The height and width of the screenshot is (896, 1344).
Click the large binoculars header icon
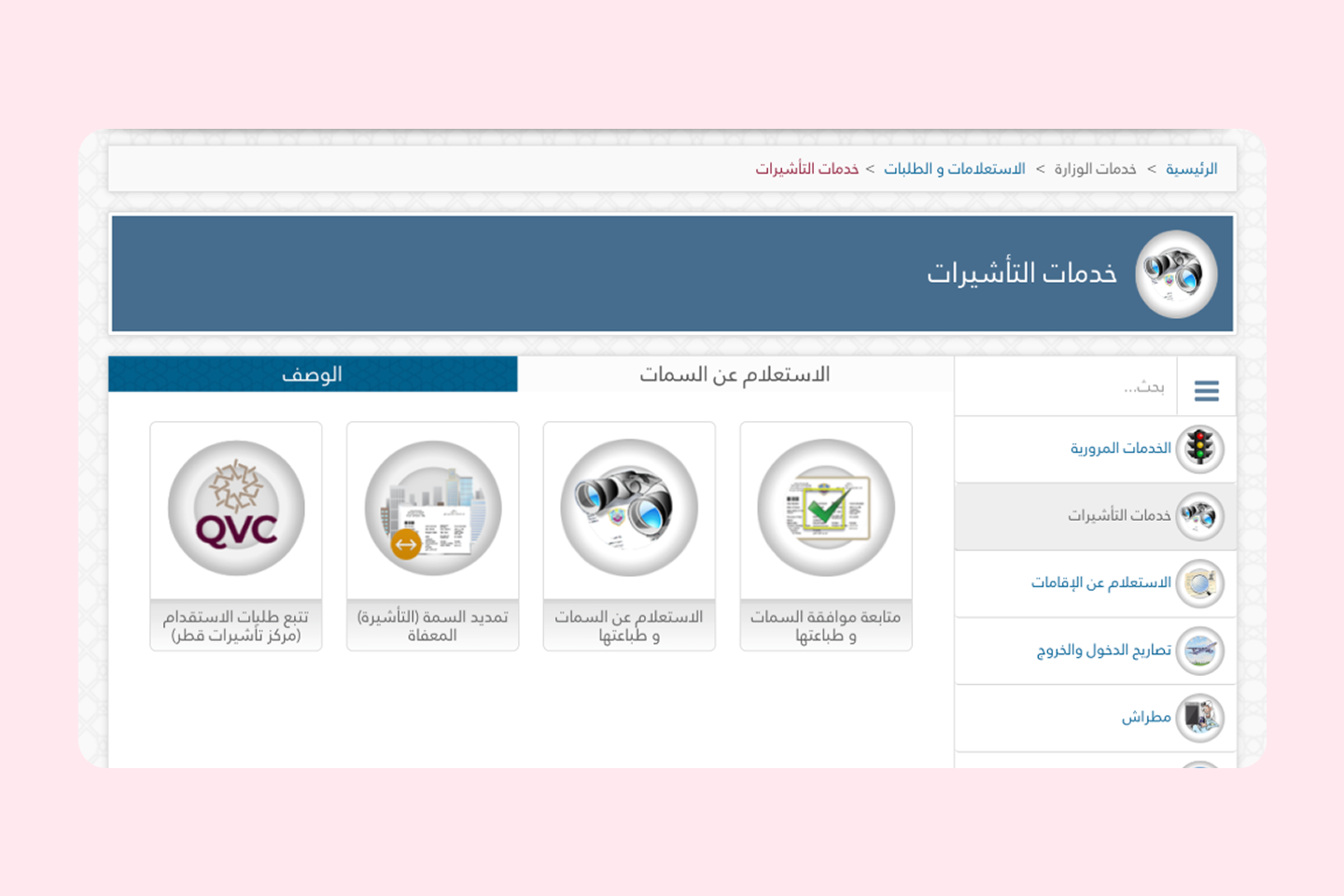coord(1176,274)
